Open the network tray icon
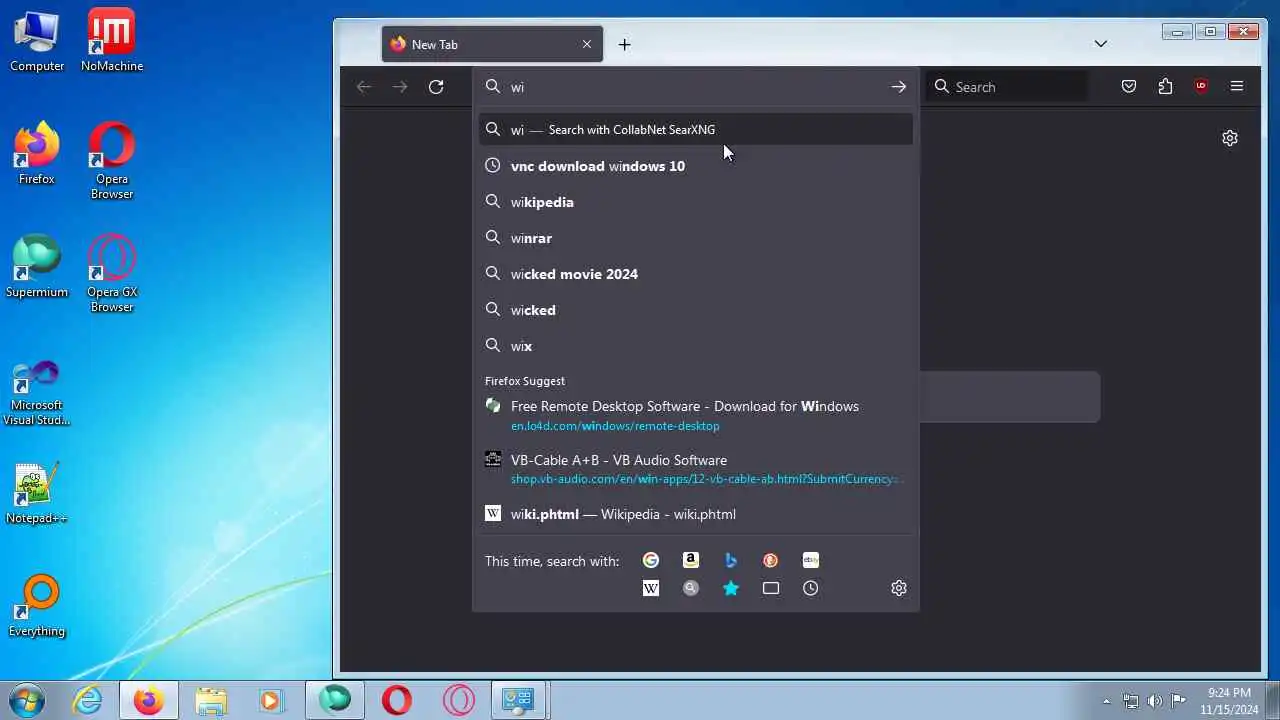The height and width of the screenshot is (720, 1280). click(x=1131, y=701)
